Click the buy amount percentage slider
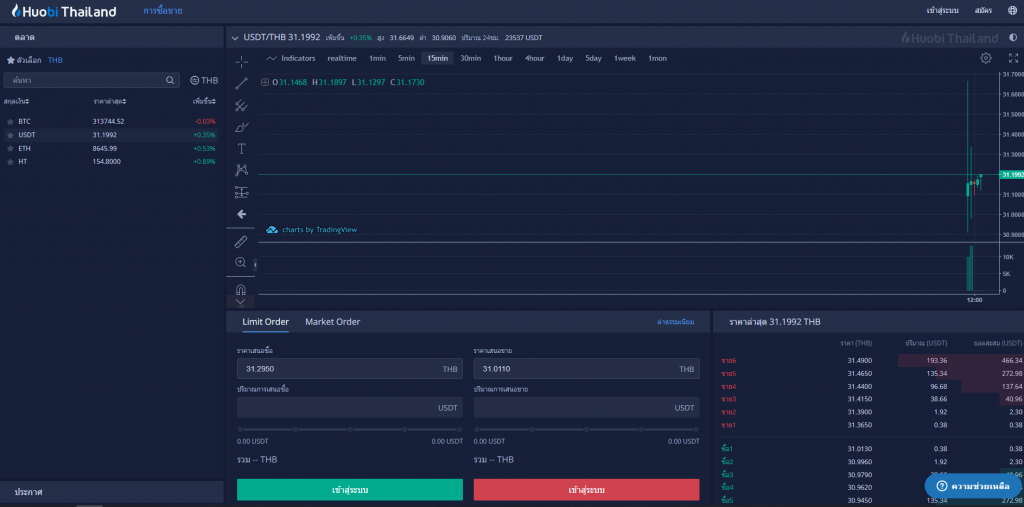Screen dimensions: 1024x507 click(x=349, y=430)
